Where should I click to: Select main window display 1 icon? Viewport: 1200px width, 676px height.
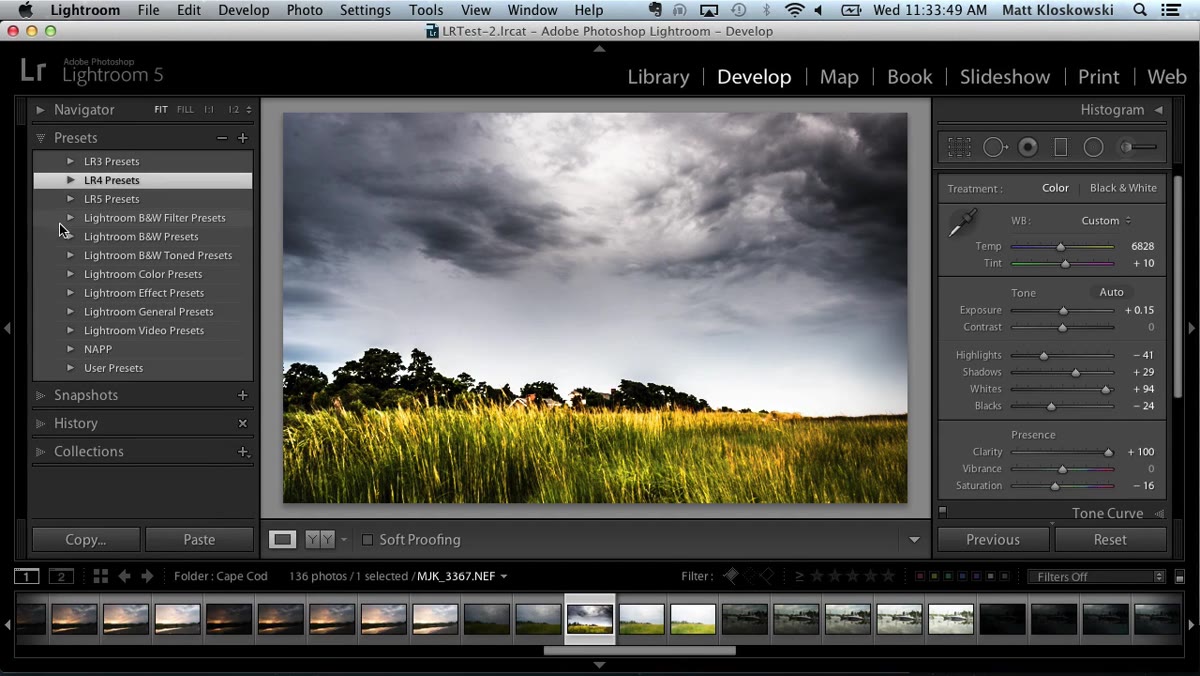click(27, 576)
